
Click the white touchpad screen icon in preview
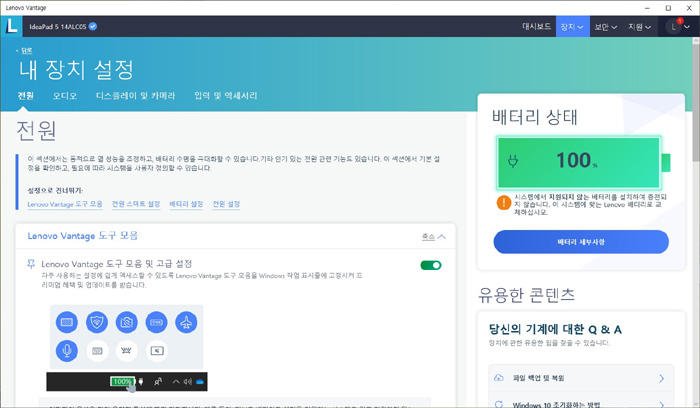[x=156, y=351]
